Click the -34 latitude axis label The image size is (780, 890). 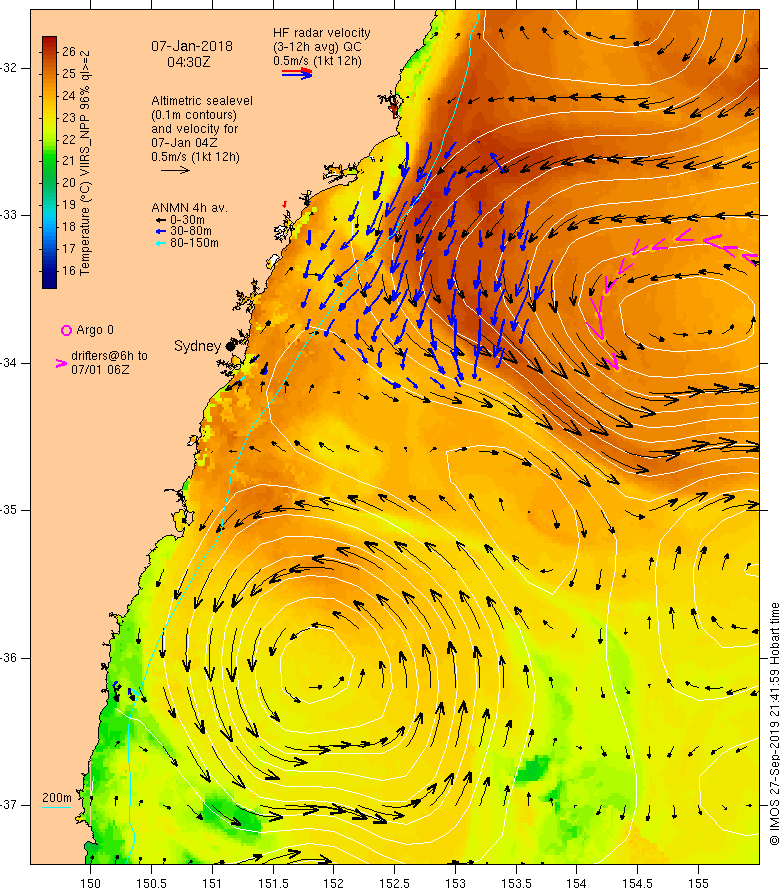point(9,363)
